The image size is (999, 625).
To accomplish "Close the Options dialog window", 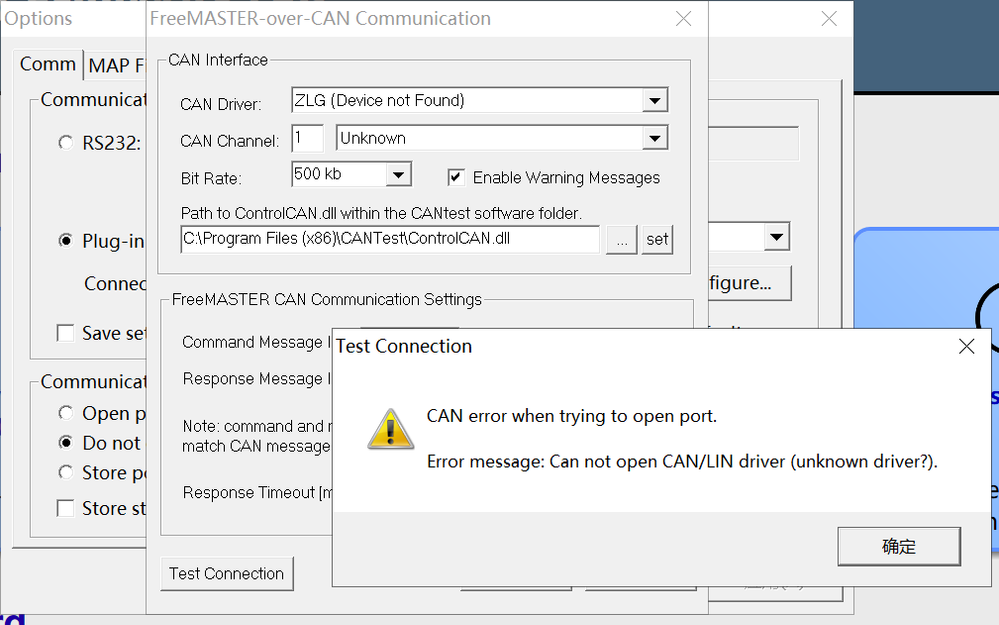I will [829, 19].
